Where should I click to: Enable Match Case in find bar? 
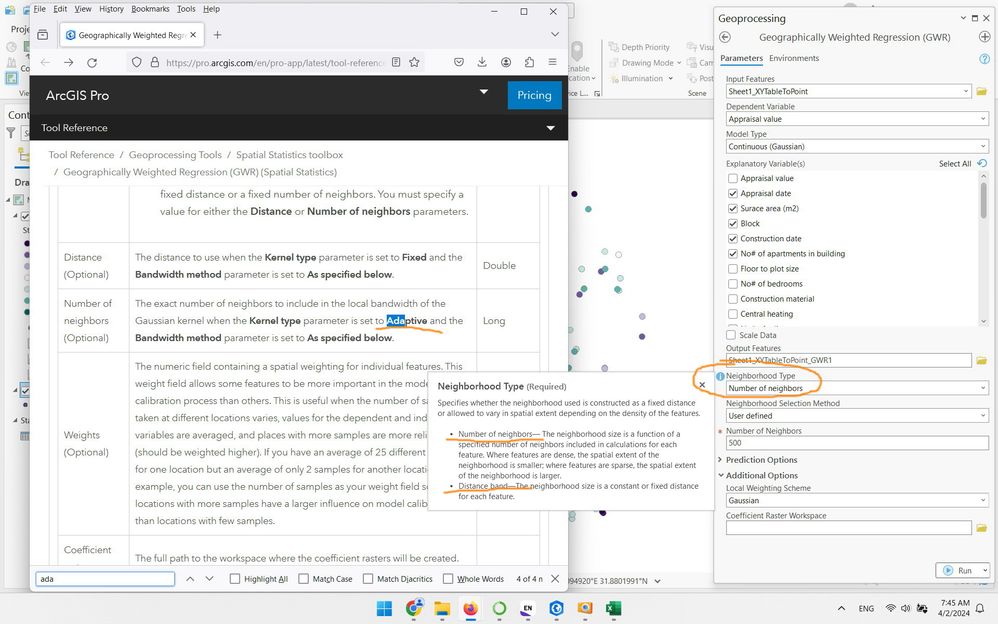[x=304, y=579]
